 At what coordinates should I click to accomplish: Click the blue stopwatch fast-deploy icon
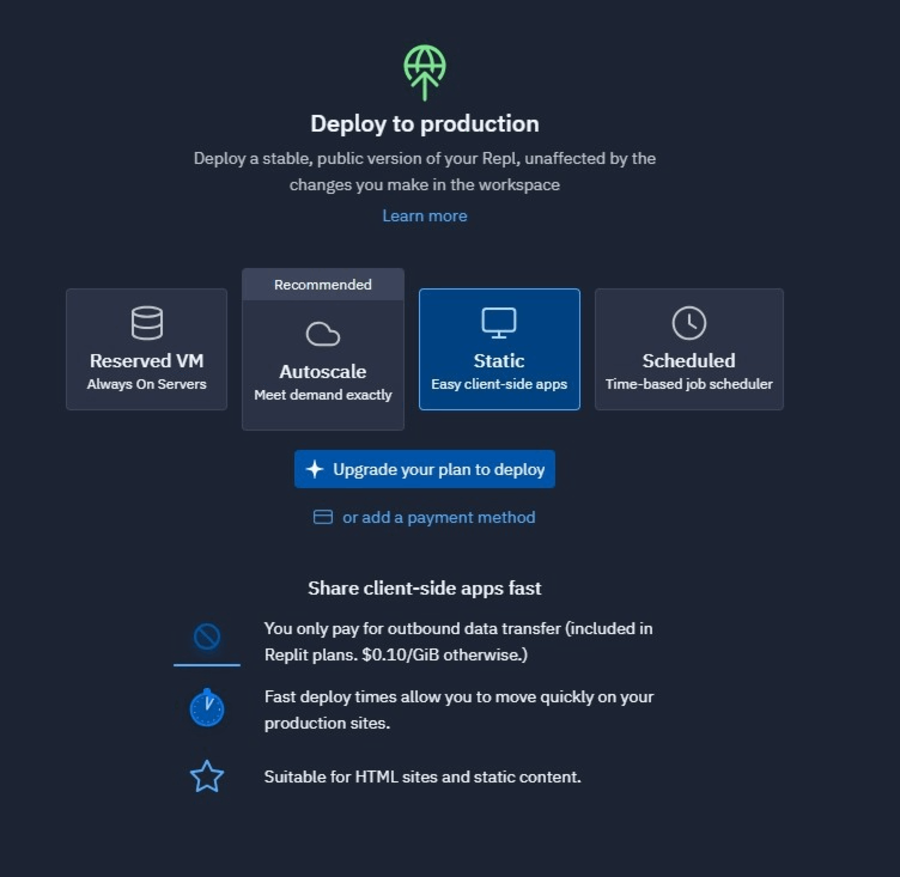pos(207,708)
